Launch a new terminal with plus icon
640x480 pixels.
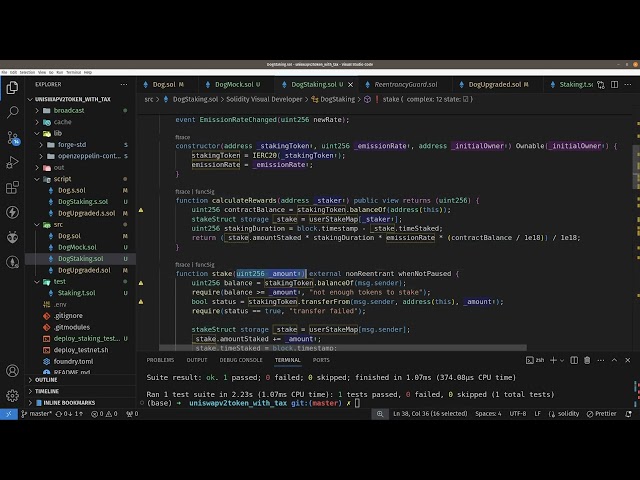click(553, 360)
